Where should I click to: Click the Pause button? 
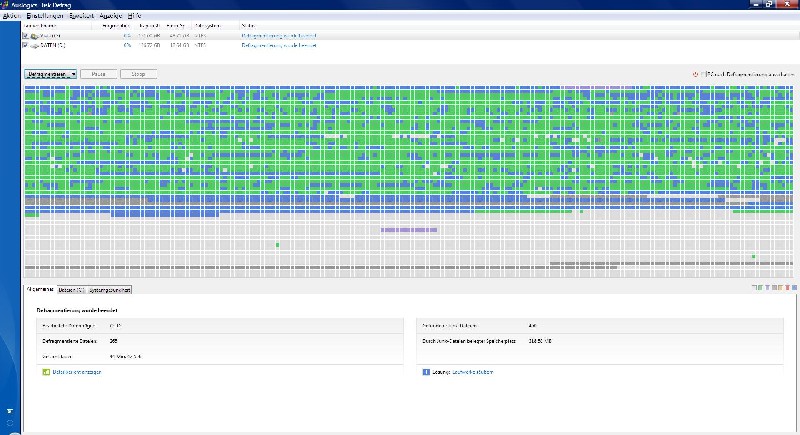point(98,74)
